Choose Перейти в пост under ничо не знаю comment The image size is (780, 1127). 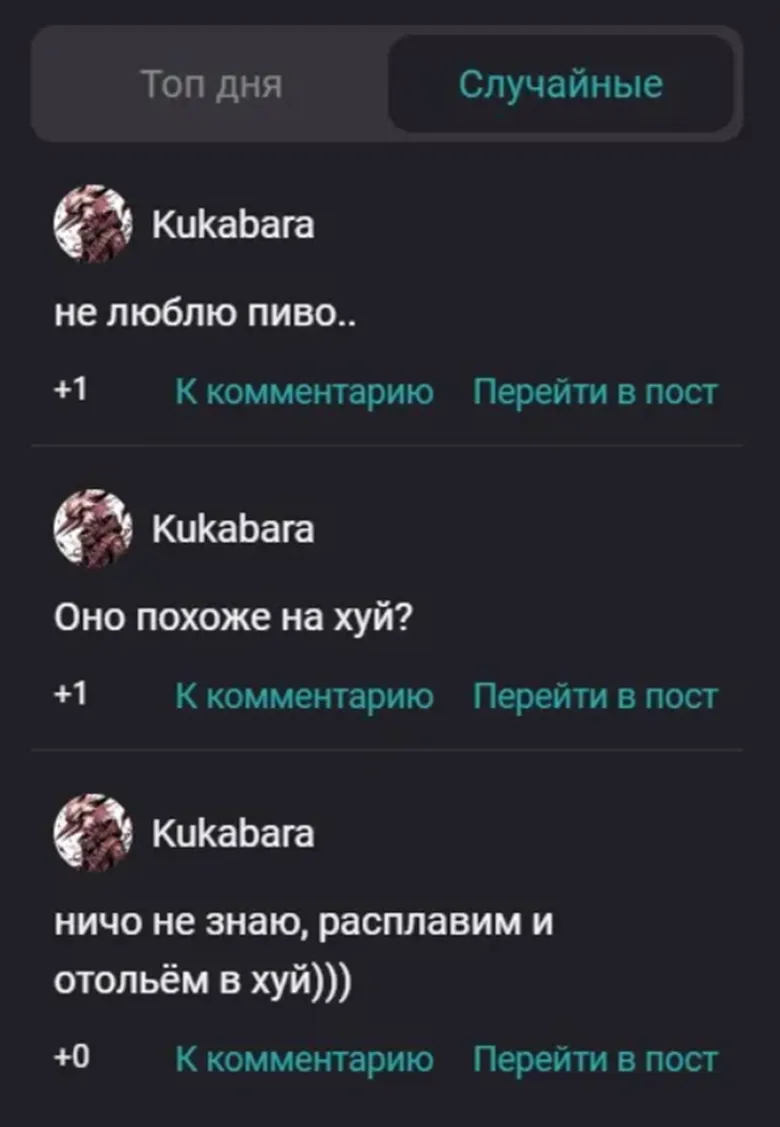click(595, 1059)
